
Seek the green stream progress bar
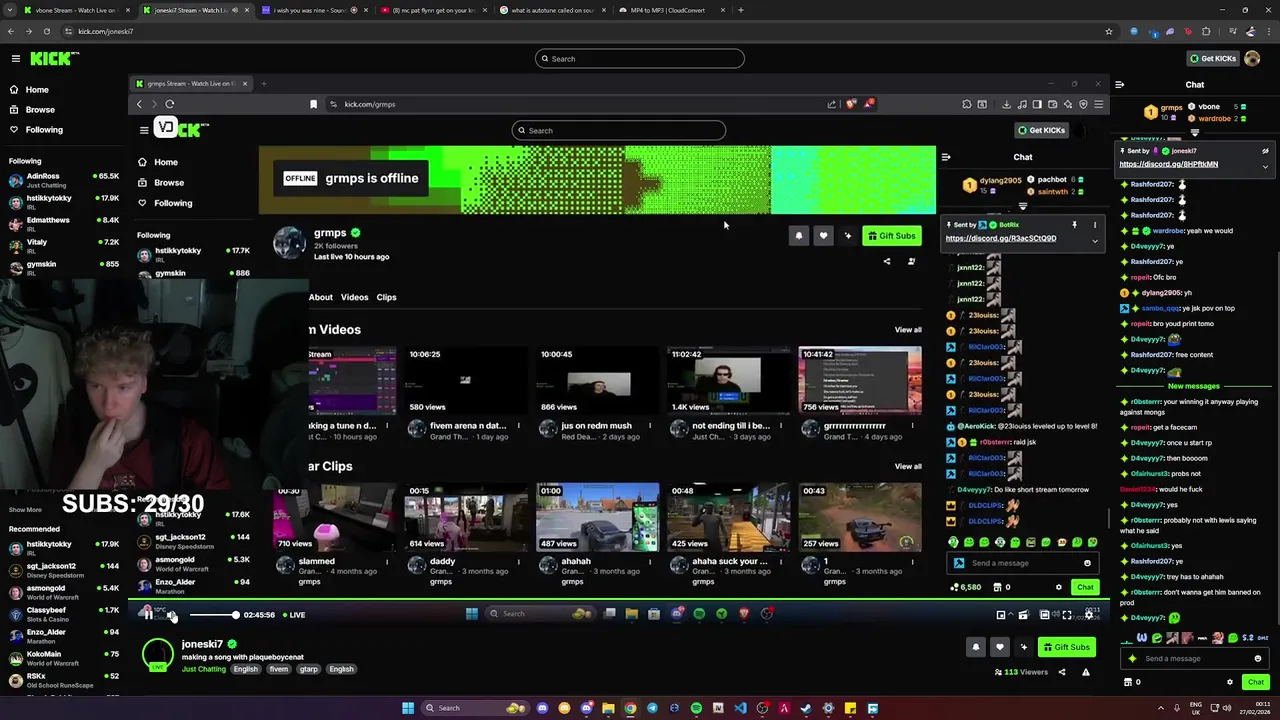[618, 600]
